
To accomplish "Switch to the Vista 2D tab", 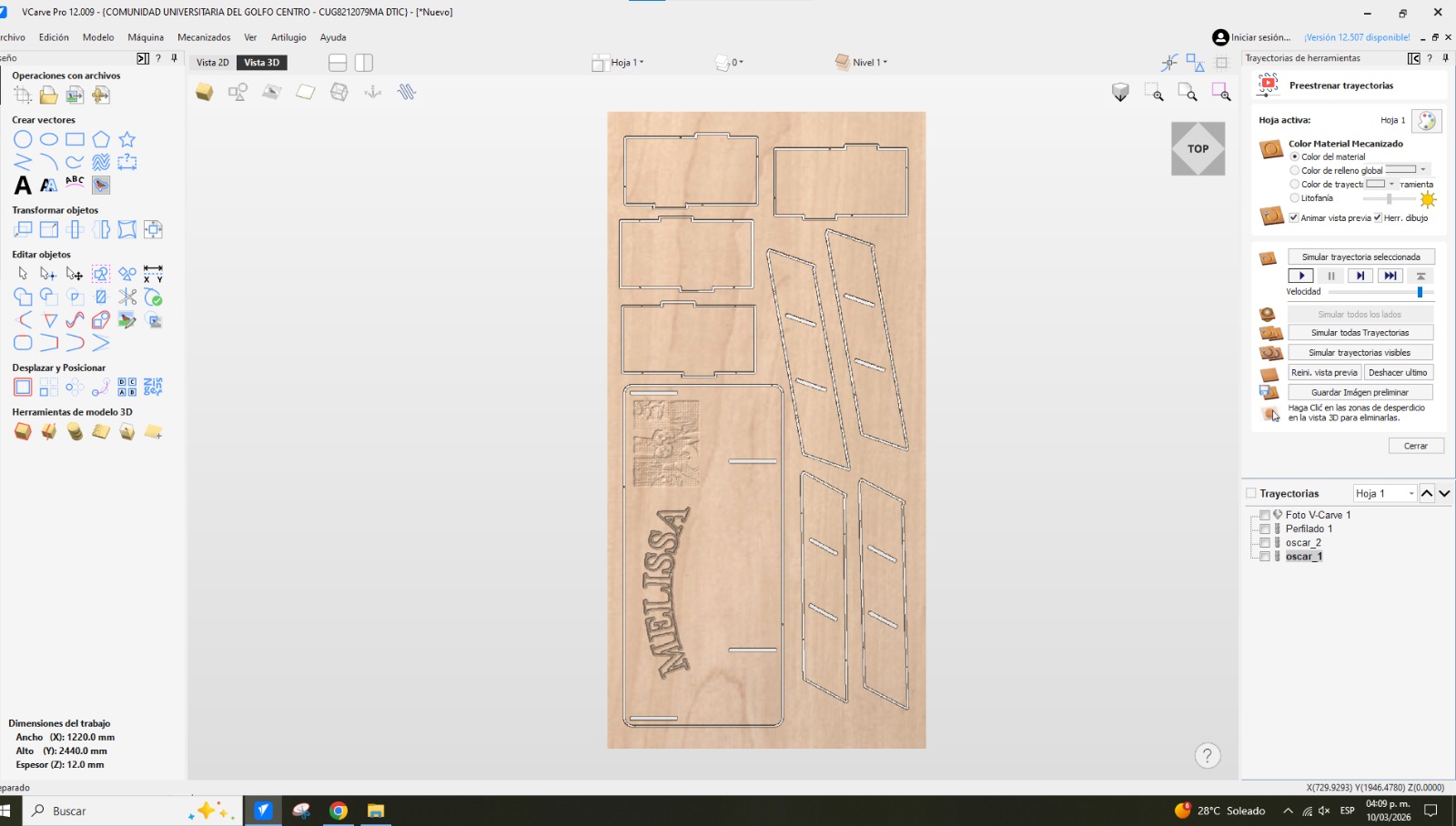I will coord(212,62).
